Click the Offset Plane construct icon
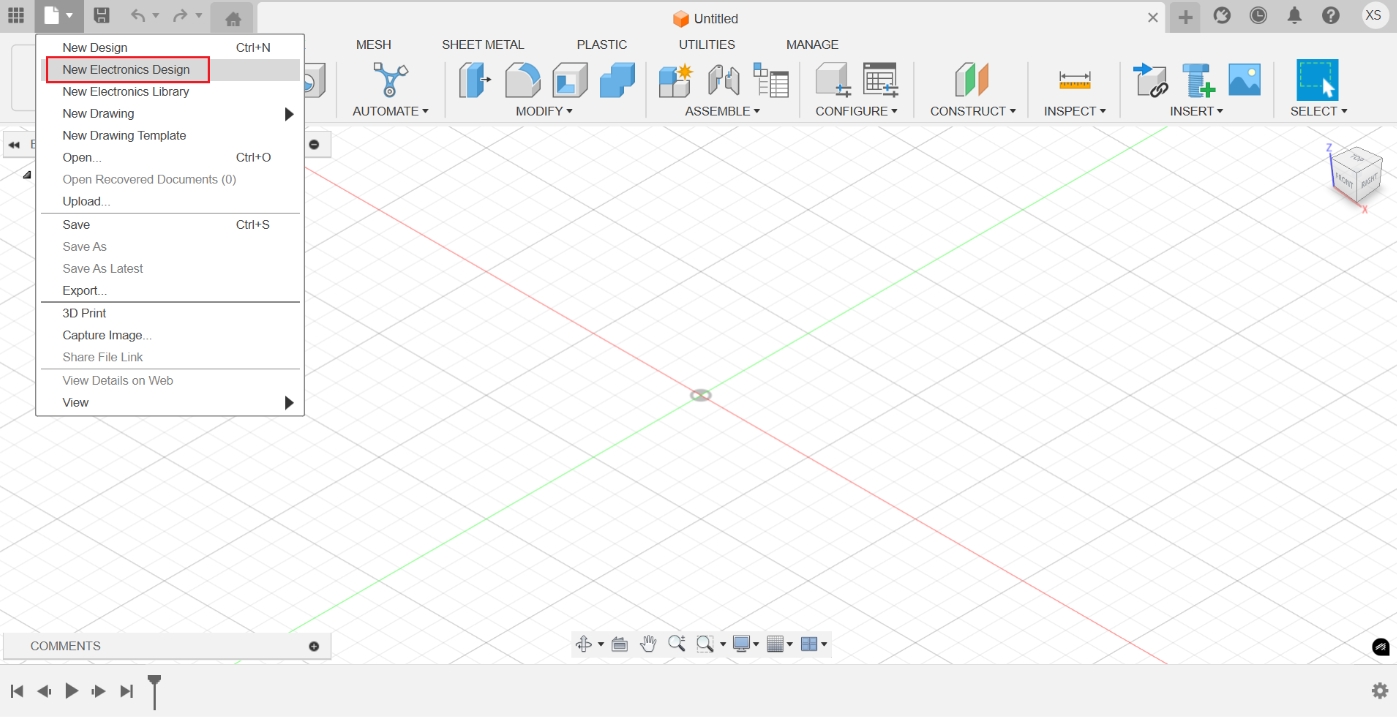 coord(971,80)
